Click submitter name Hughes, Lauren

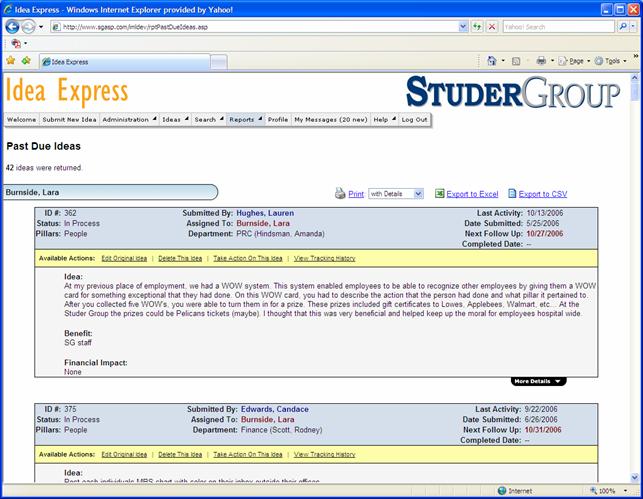pos(265,213)
